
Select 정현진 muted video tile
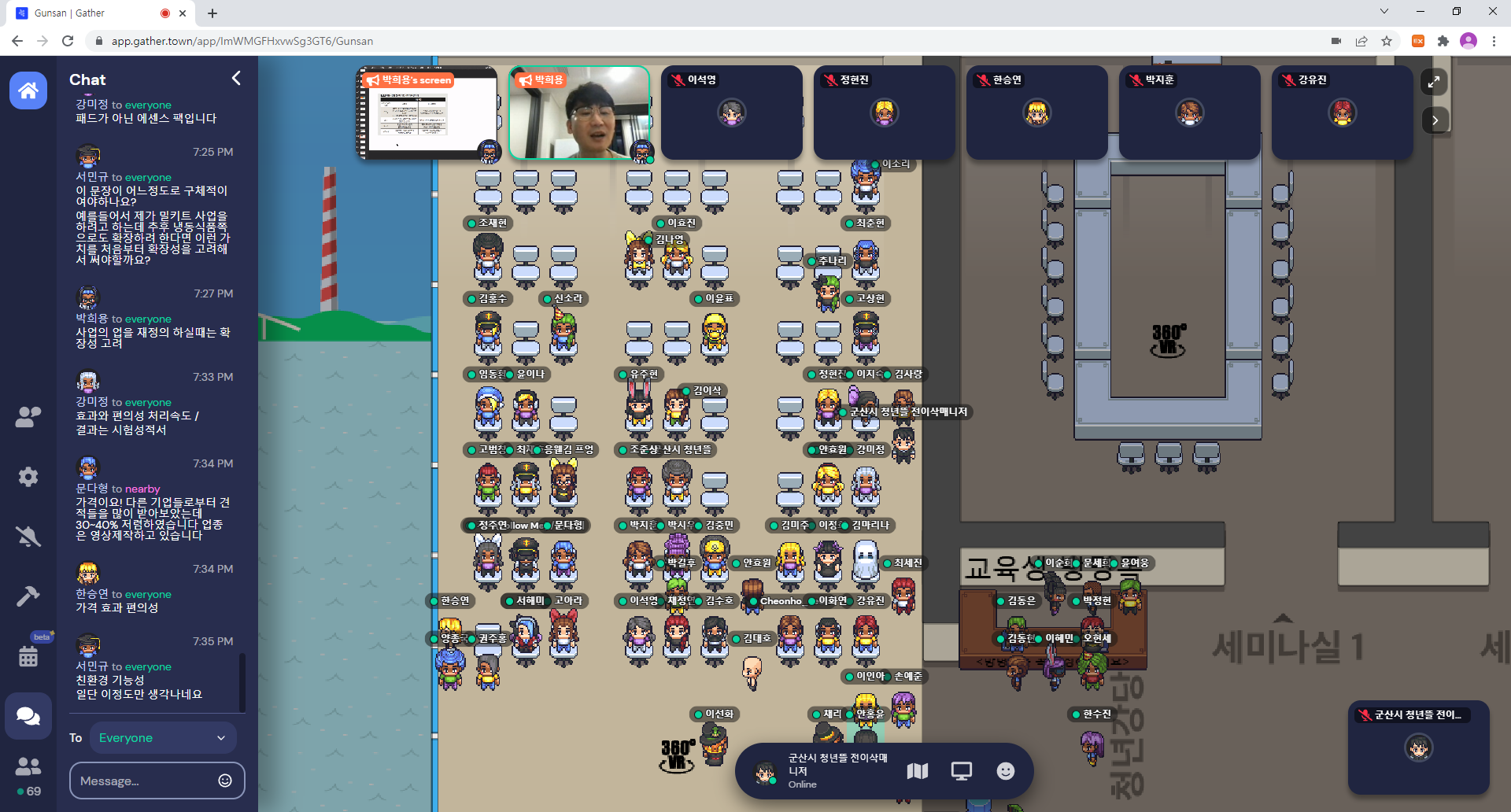tap(885, 113)
